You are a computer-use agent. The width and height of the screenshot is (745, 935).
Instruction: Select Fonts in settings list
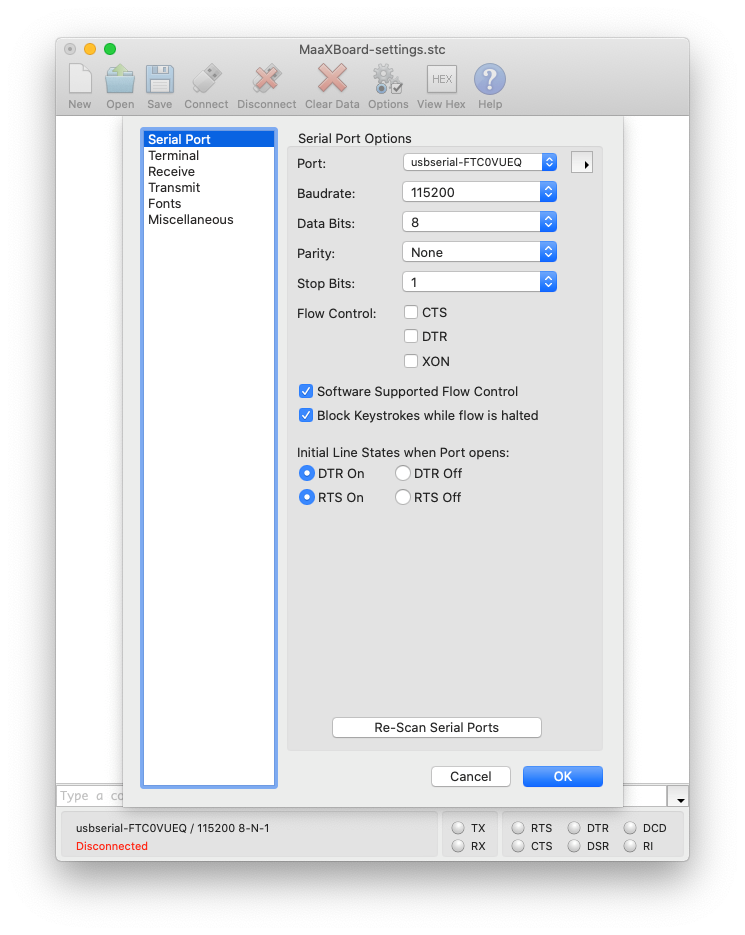209,203
